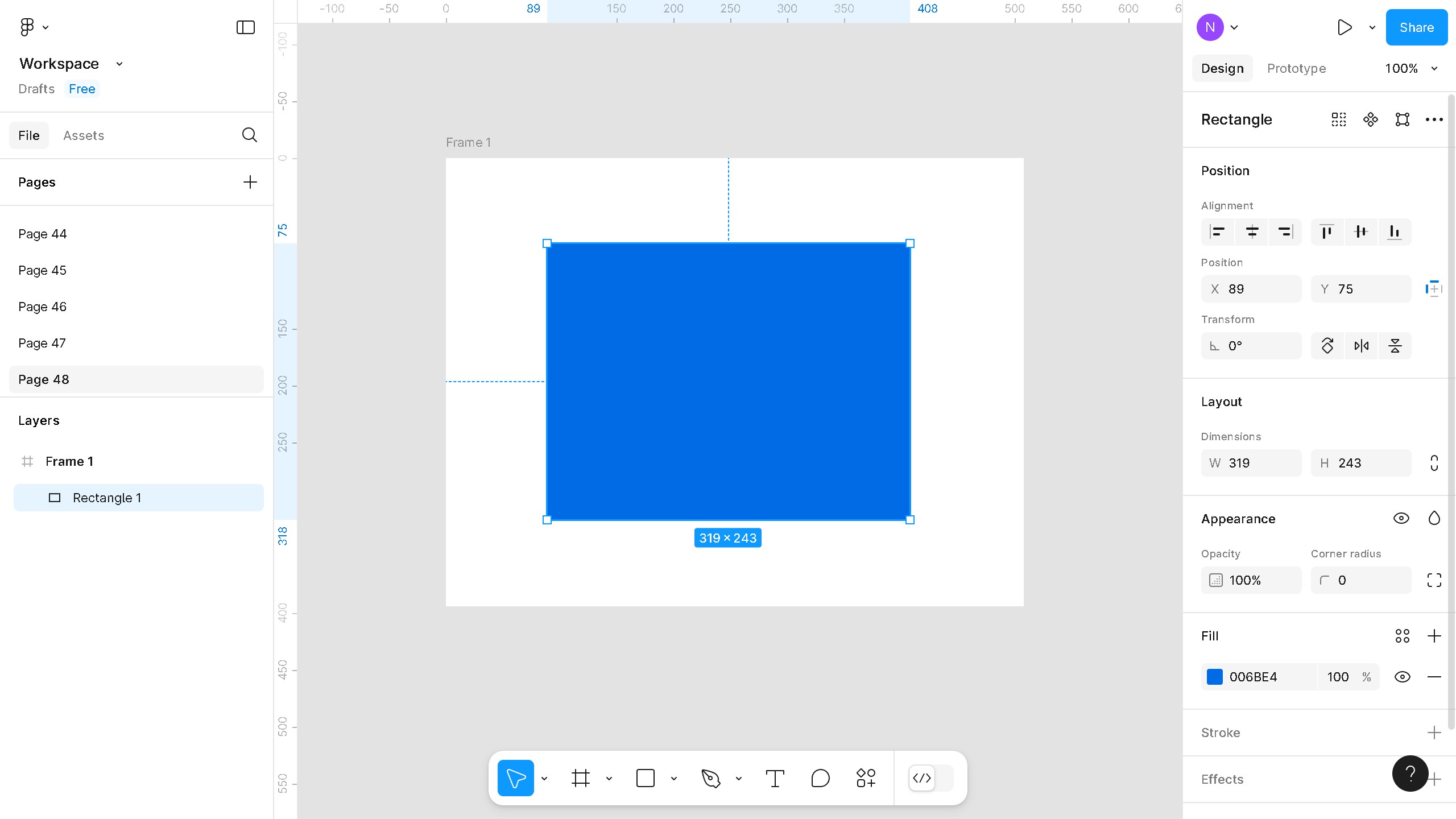1456x819 pixels.
Task: Toggle the Appearance layer visibility eye
Action: pyautogui.click(x=1401, y=518)
